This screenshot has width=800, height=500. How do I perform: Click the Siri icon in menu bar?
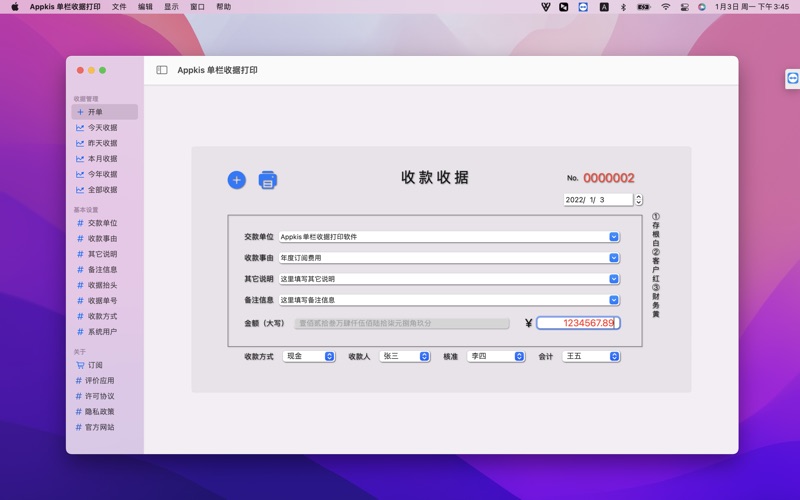tap(702, 7)
